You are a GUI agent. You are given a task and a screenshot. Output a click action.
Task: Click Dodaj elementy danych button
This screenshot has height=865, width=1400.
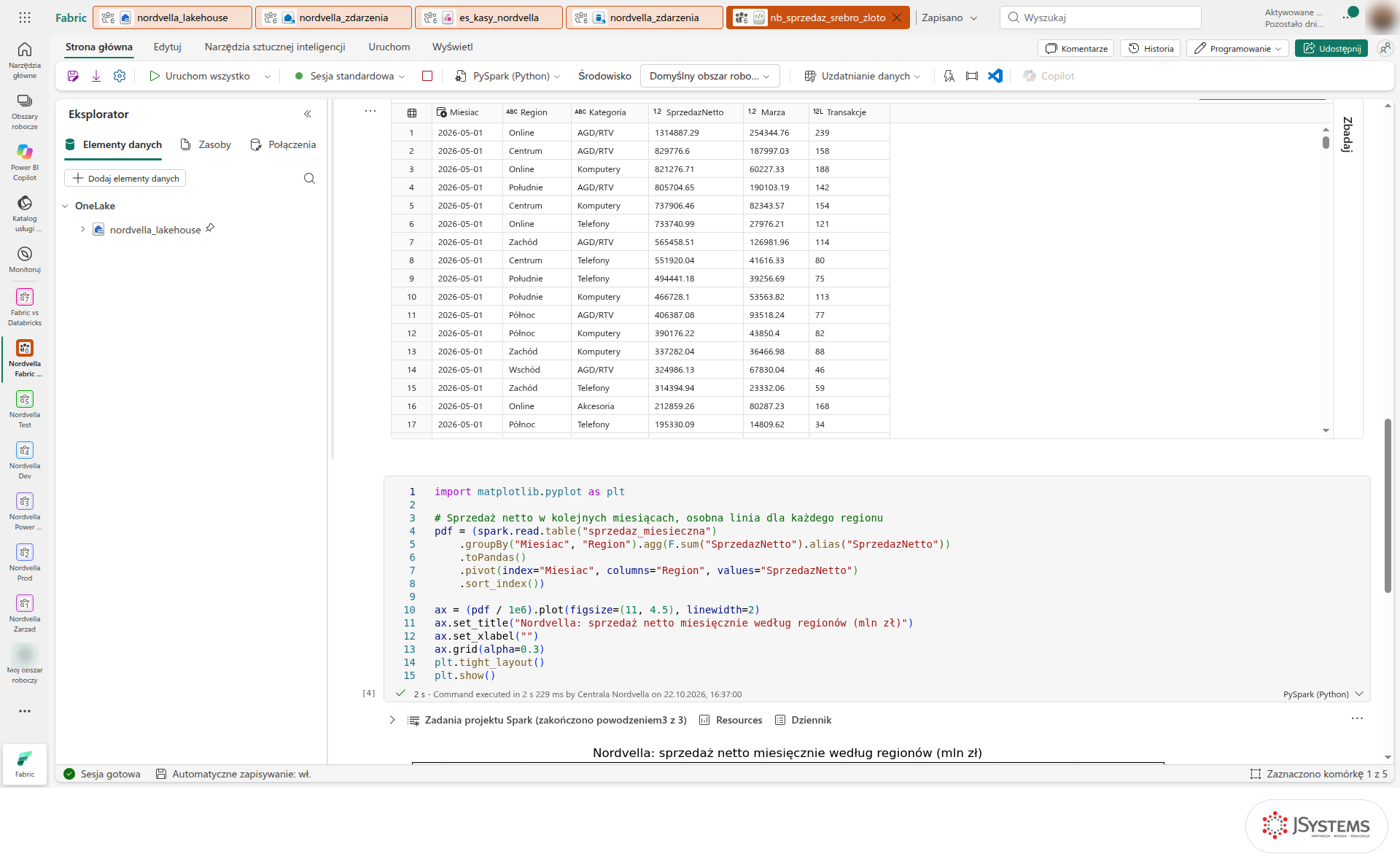point(125,178)
